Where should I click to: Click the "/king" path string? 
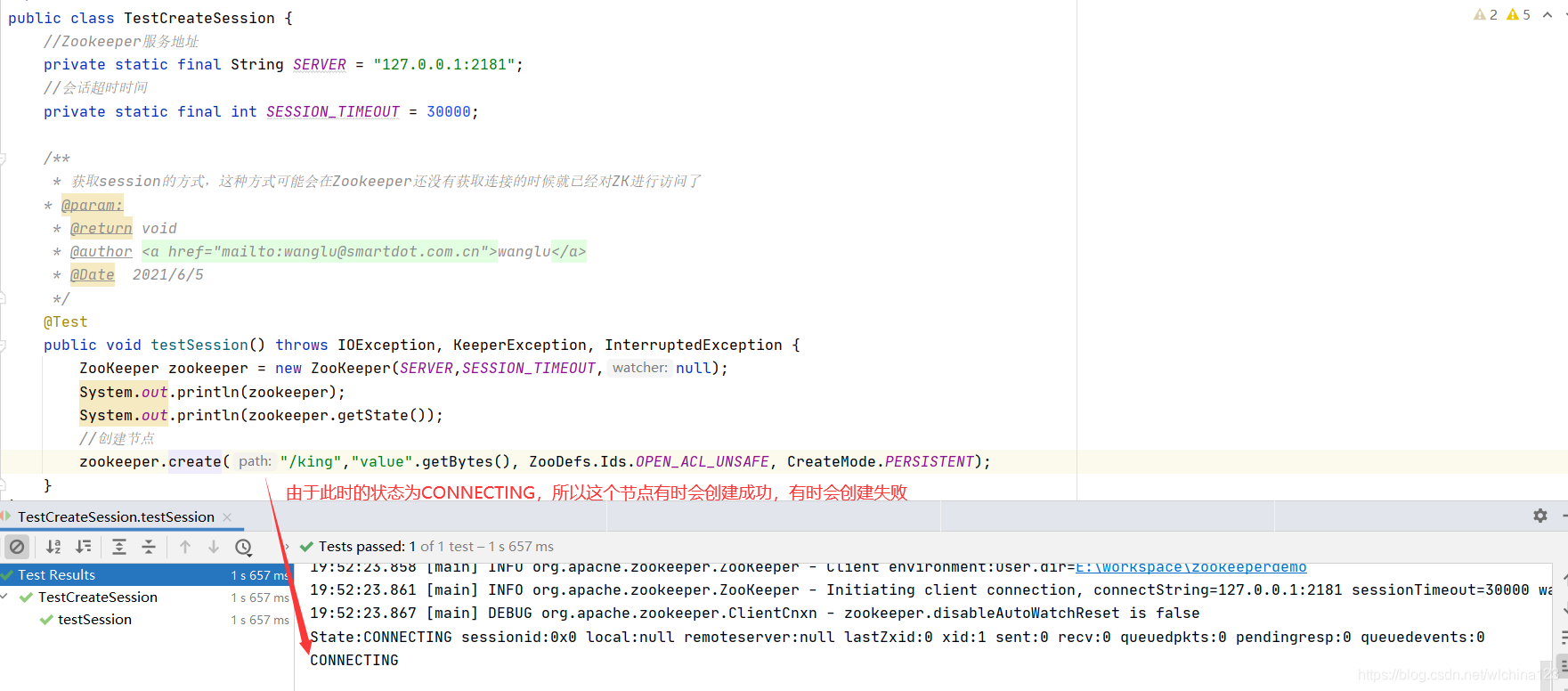311,461
